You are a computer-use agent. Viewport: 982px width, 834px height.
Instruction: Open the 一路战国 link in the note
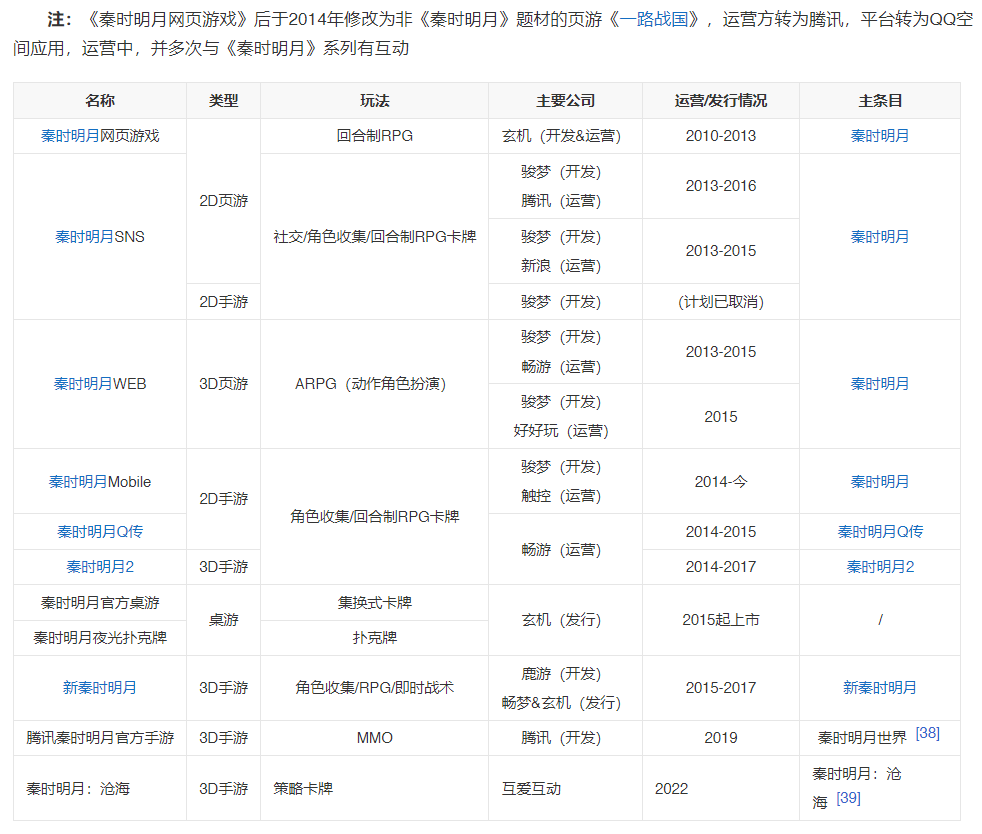[x=654, y=19]
